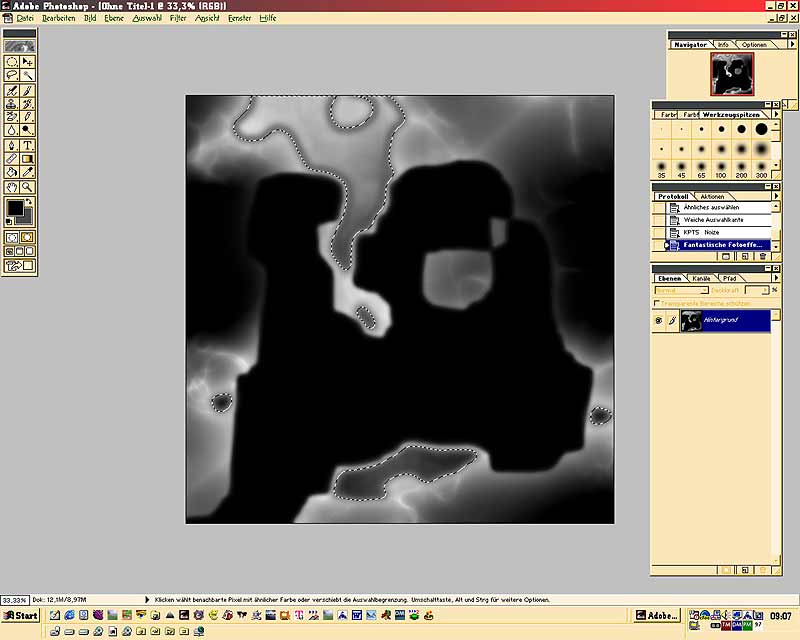This screenshot has height=640, width=800.
Task: Select the Magic Wand tool
Action: [28, 75]
